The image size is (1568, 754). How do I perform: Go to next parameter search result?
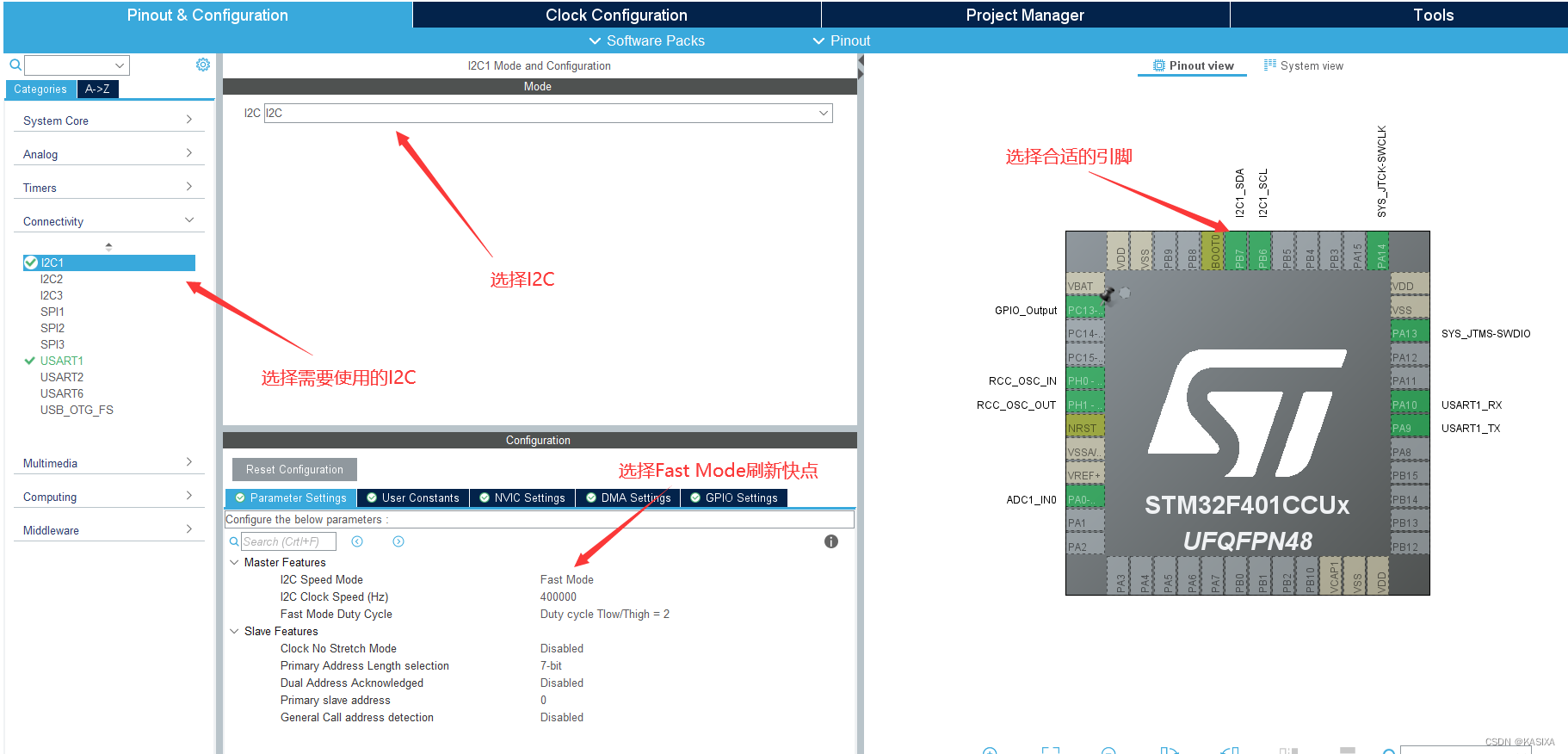(x=398, y=541)
